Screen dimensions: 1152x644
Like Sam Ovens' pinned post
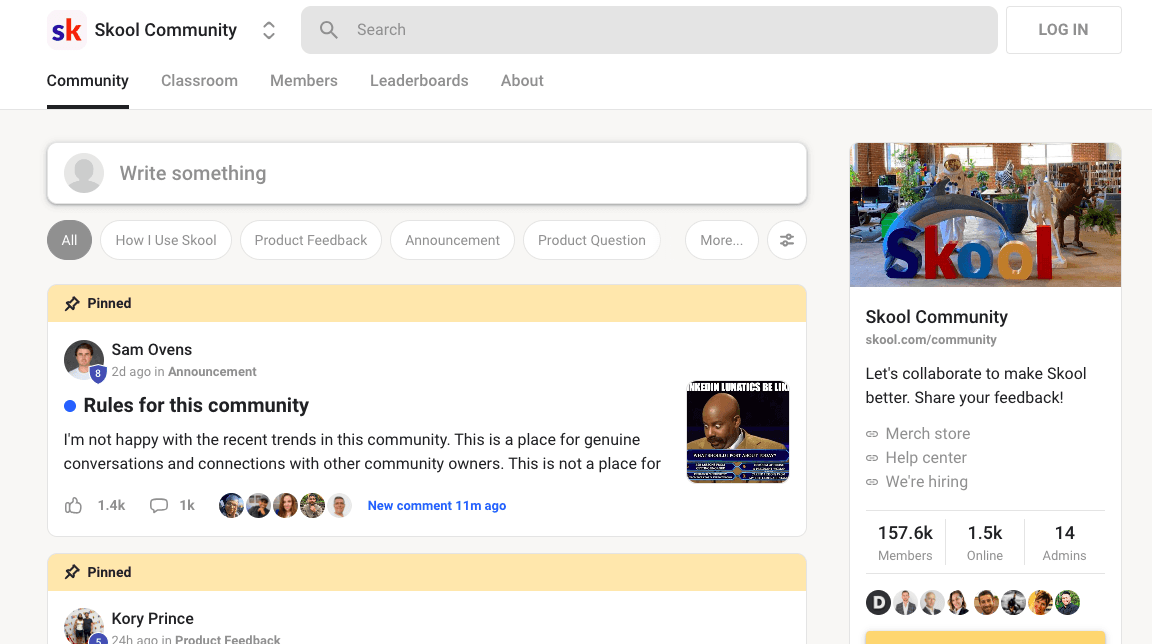73,505
